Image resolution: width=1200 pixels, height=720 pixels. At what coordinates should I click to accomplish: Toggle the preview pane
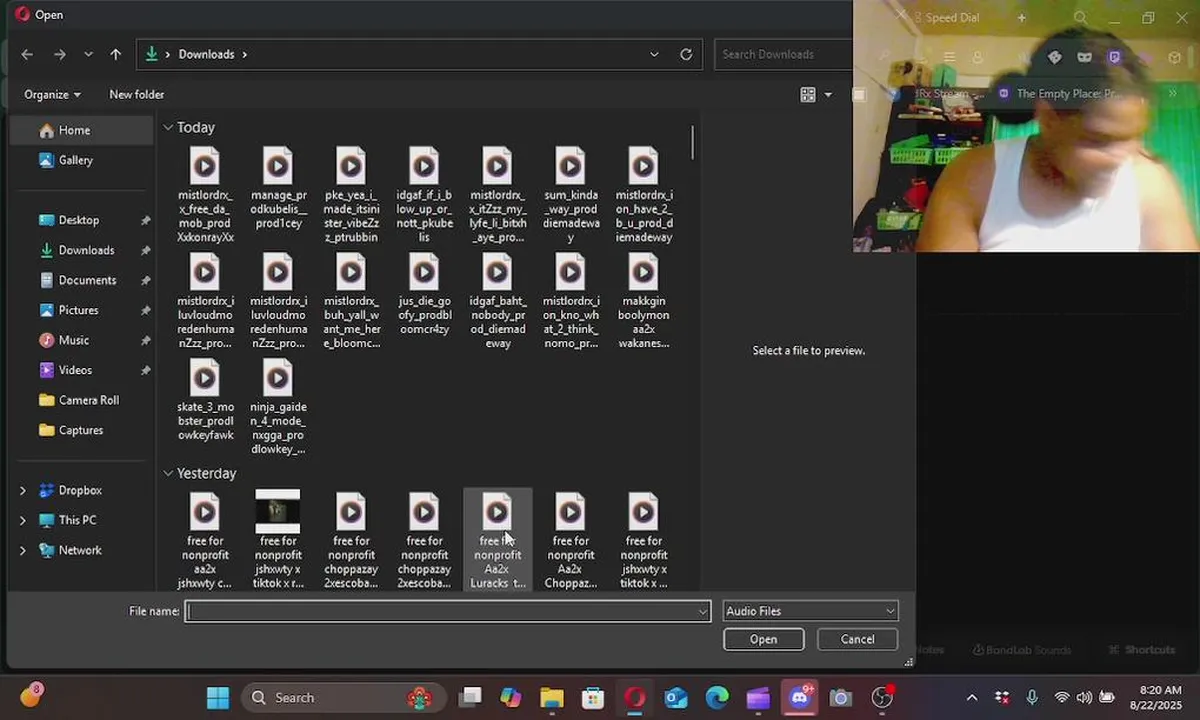click(x=858, y=94)
